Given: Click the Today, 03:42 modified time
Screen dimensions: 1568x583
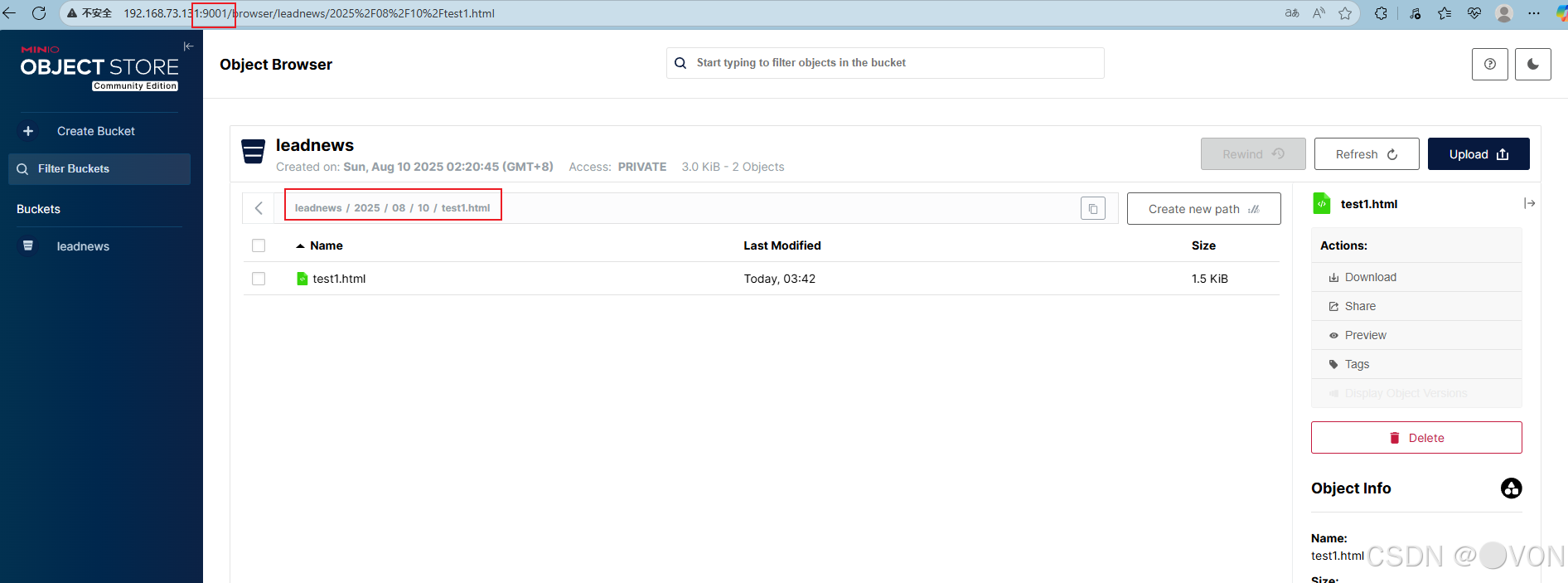Looking at the screenshot, I should pos(780,279).
